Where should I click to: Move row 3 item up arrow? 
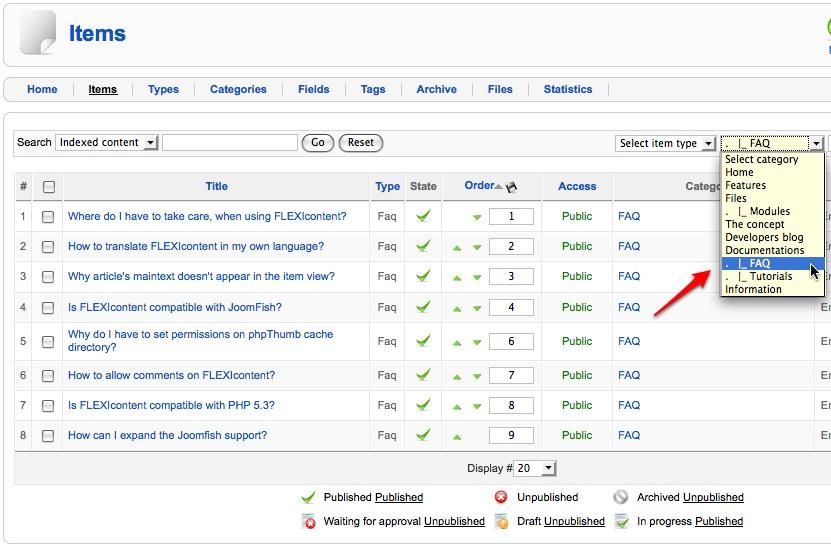point(457,278)
